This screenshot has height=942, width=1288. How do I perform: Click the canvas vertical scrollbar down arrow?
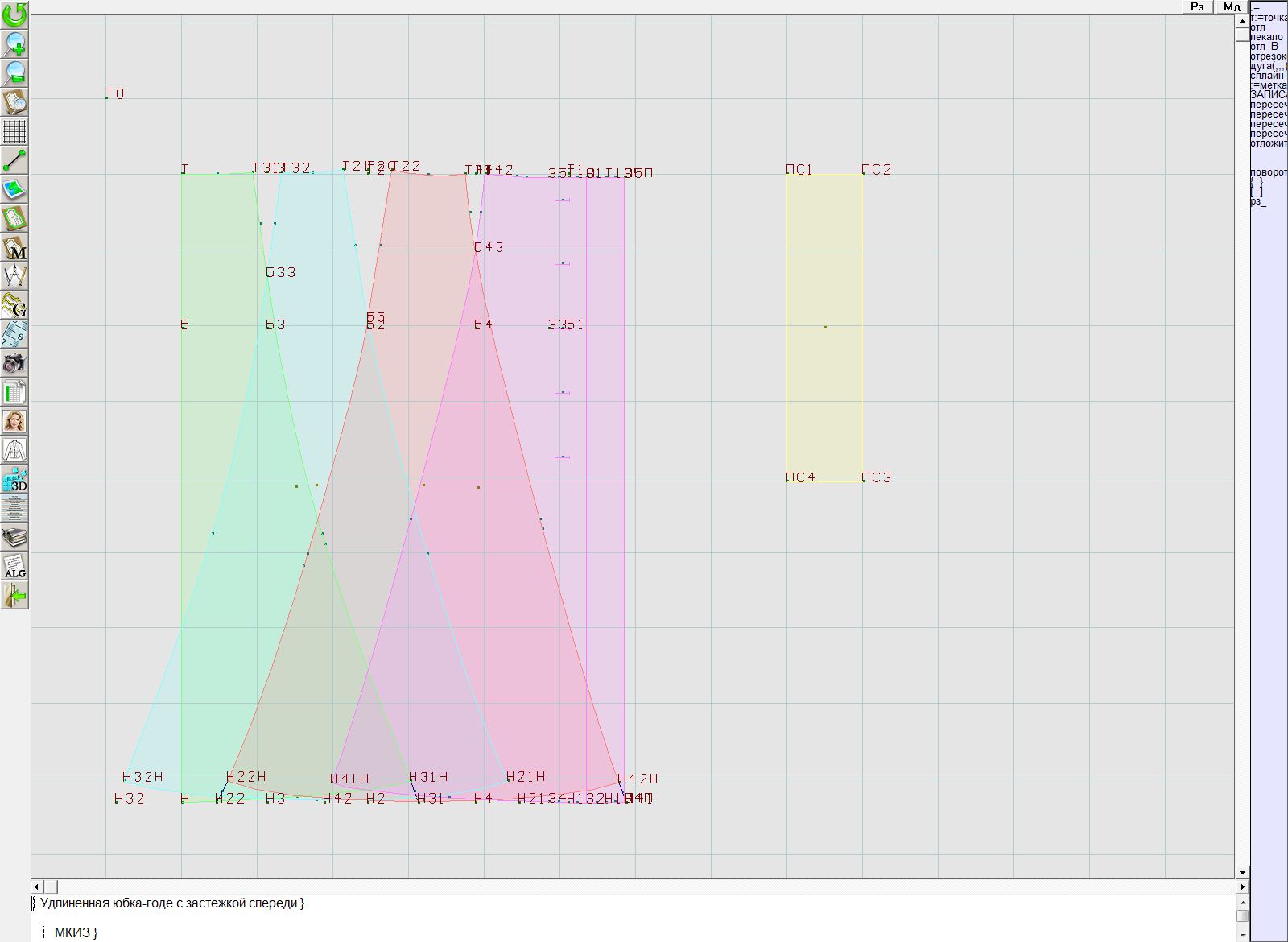[1242, 872]
